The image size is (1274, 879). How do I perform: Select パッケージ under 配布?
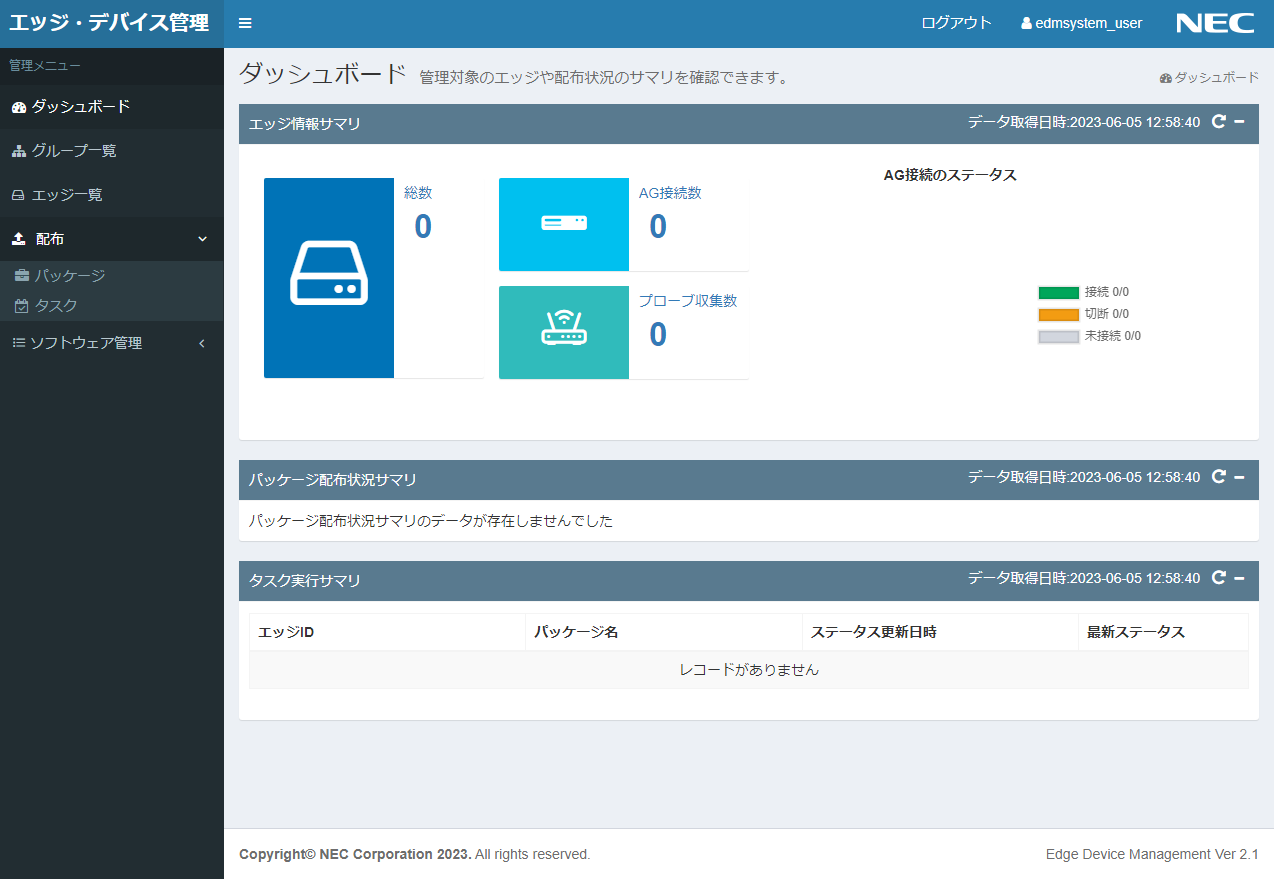pyautogui.click(x=69, y=275)
